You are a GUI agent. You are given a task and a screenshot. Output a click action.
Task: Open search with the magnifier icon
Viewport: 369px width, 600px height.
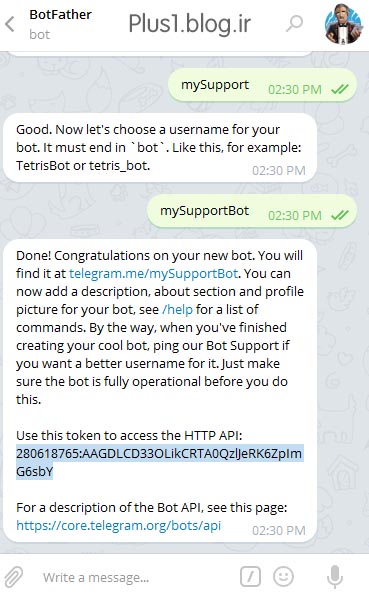click(295, 24)
